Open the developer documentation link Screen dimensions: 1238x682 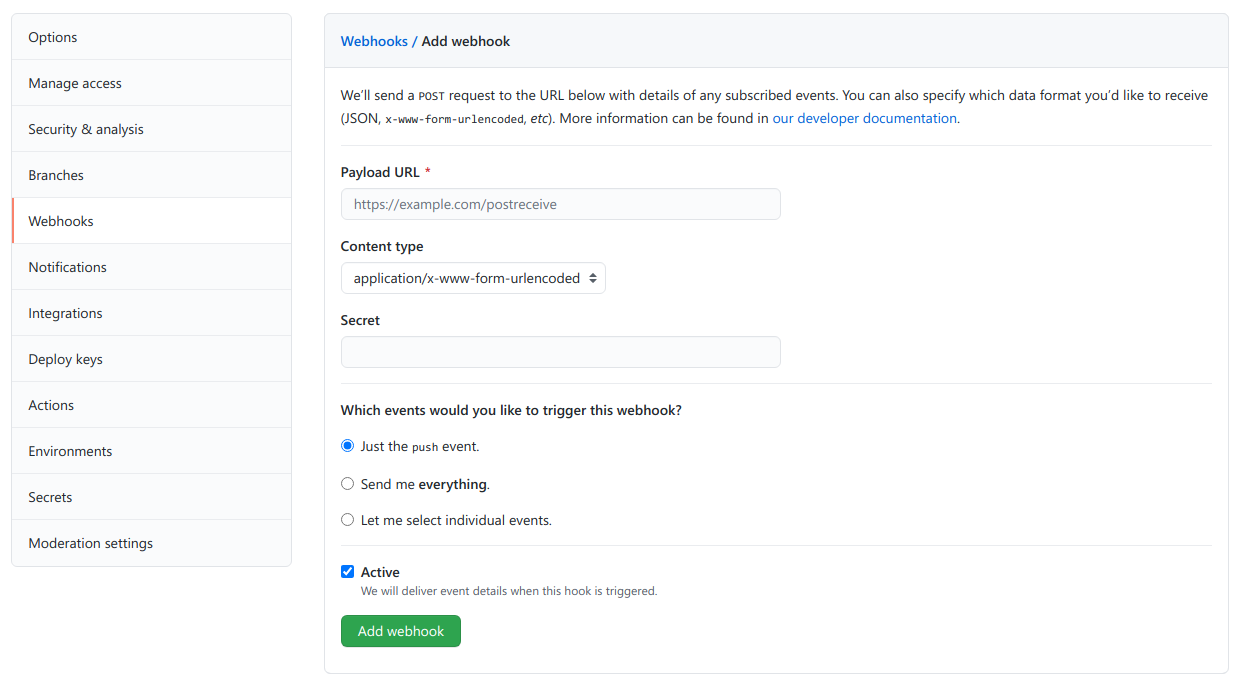864,118
